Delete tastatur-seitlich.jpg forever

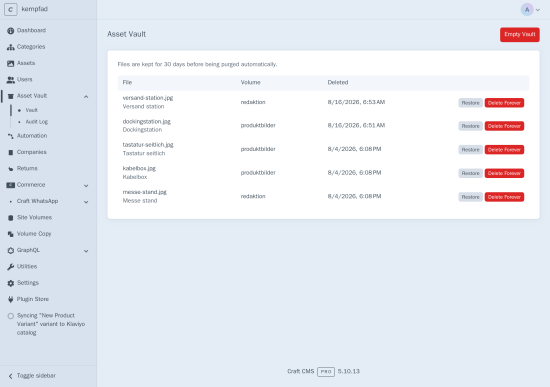(504, 149)
